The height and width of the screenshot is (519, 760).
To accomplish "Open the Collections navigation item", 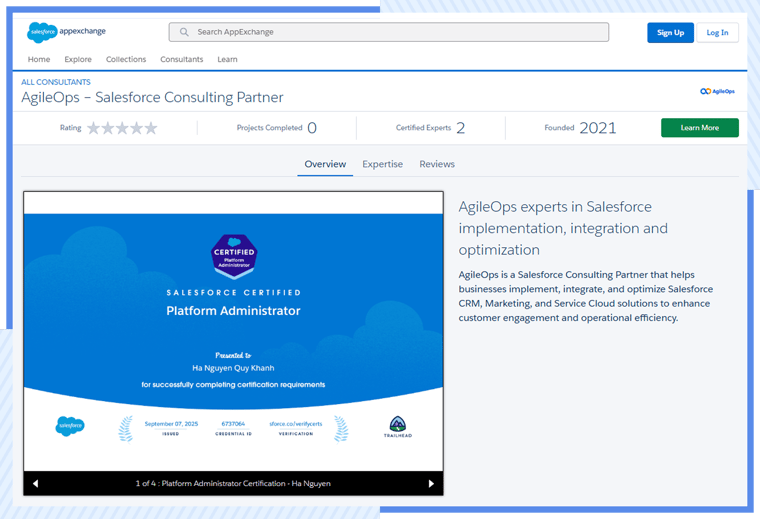I will click(126, 60).
